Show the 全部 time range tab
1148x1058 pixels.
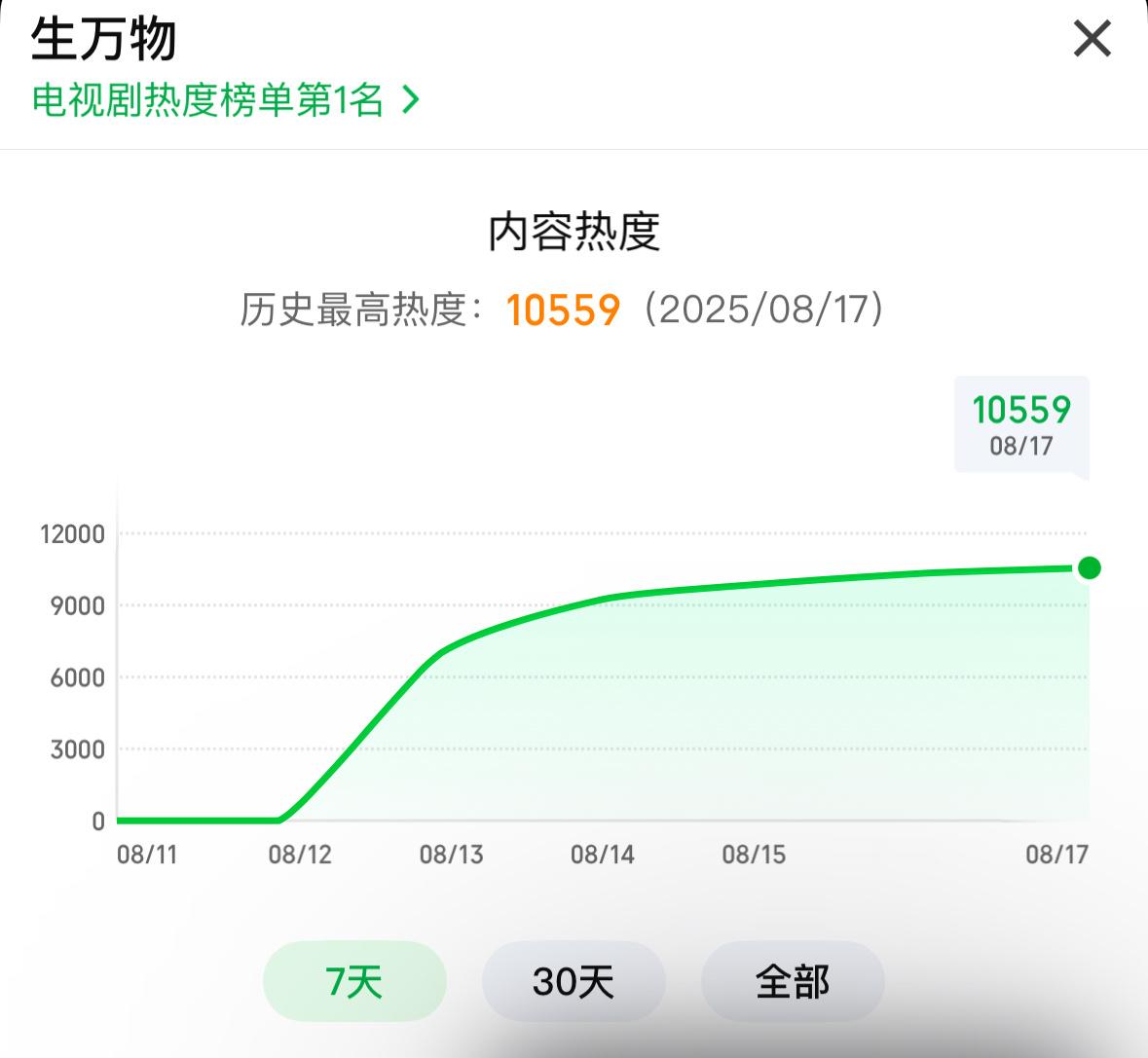[x=793, y=981]
